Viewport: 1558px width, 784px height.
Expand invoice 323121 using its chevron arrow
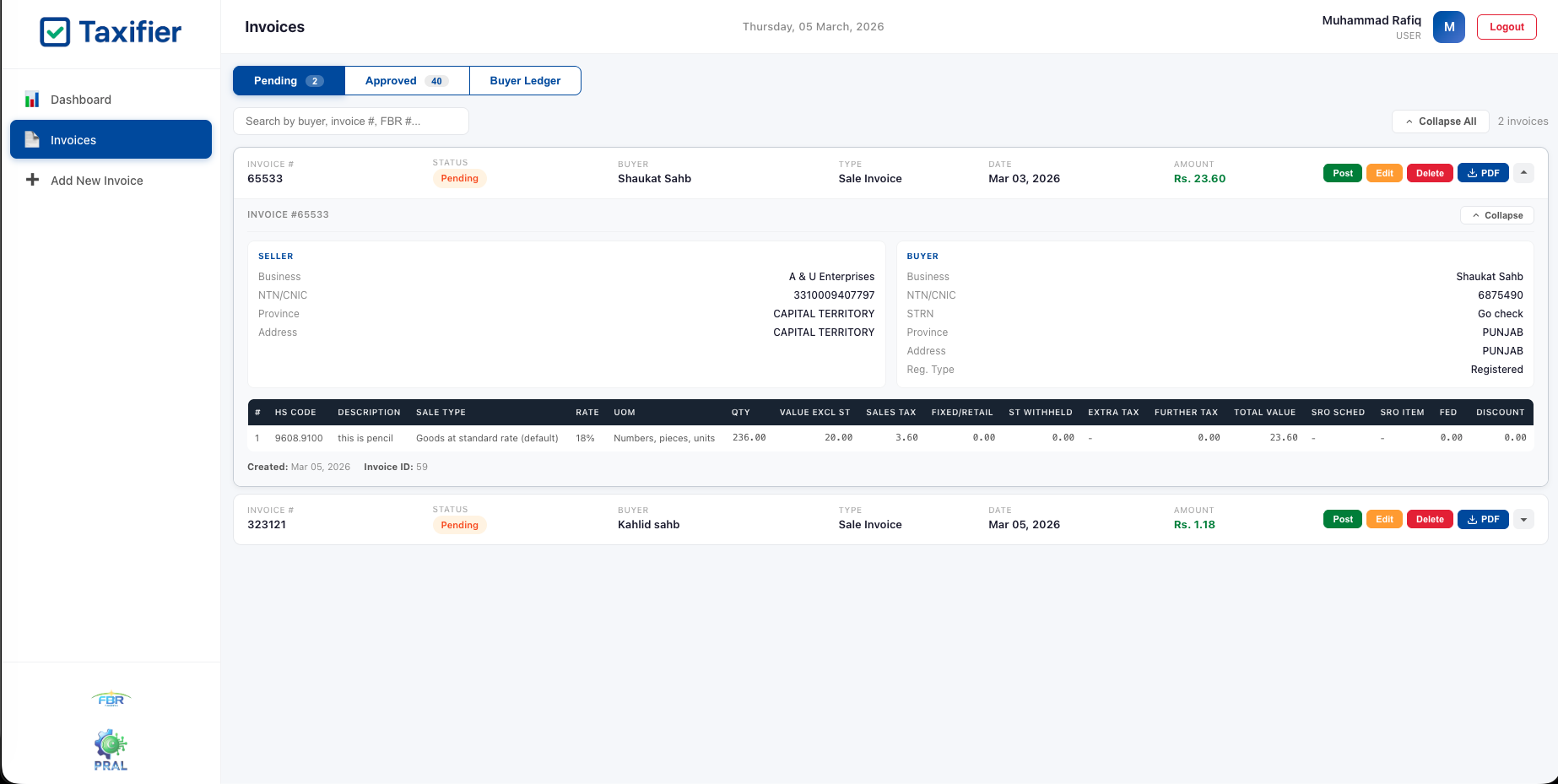[1523, 519]
